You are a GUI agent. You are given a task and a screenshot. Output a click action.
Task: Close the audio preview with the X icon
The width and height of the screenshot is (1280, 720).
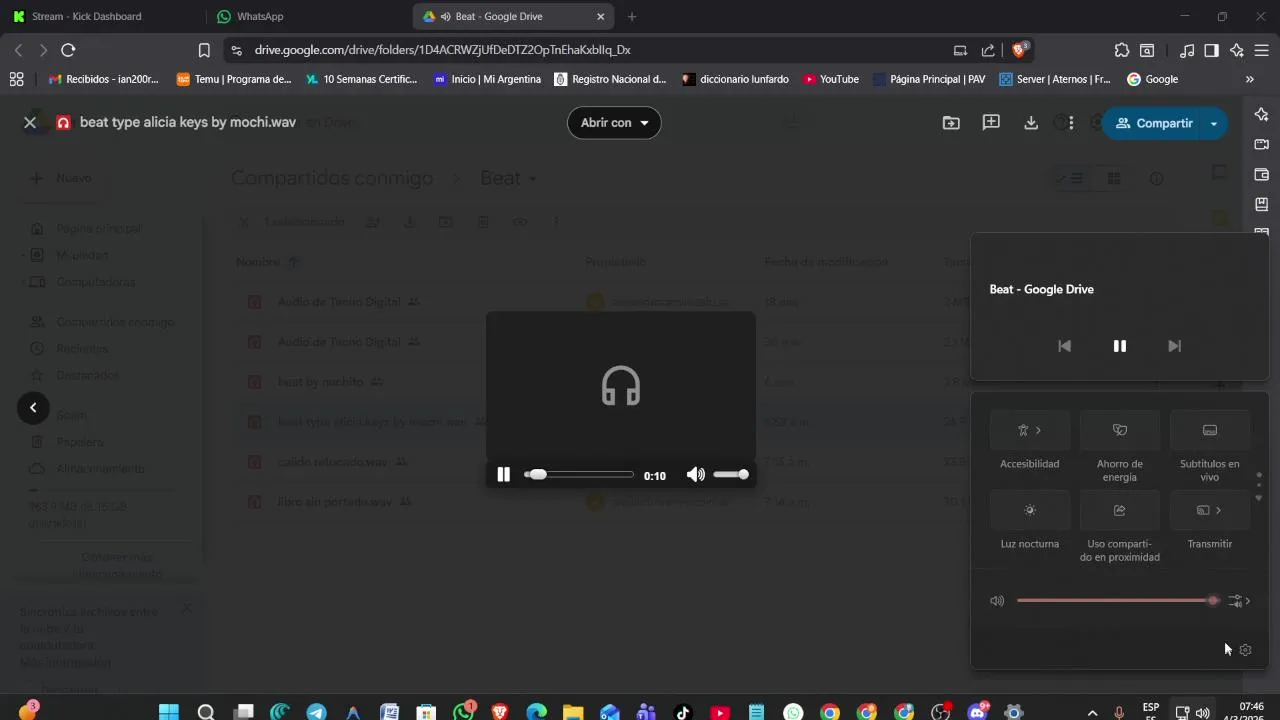(30, 122)
